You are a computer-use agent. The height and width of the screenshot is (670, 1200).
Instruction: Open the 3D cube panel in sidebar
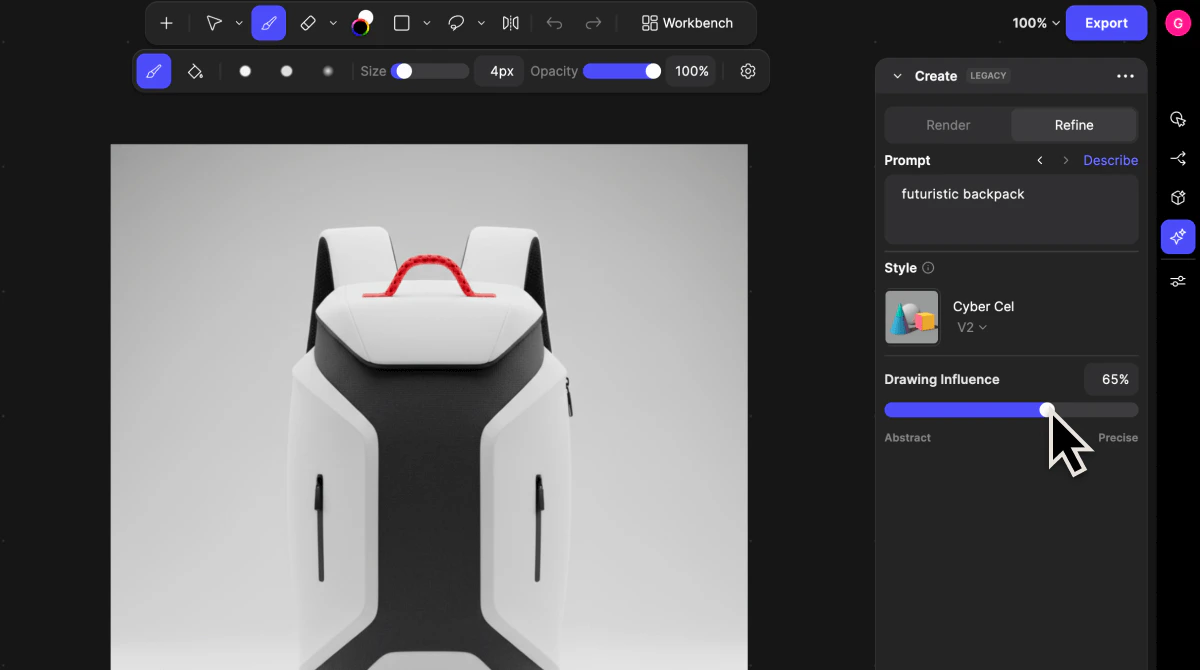click(x=1178, y=198)
